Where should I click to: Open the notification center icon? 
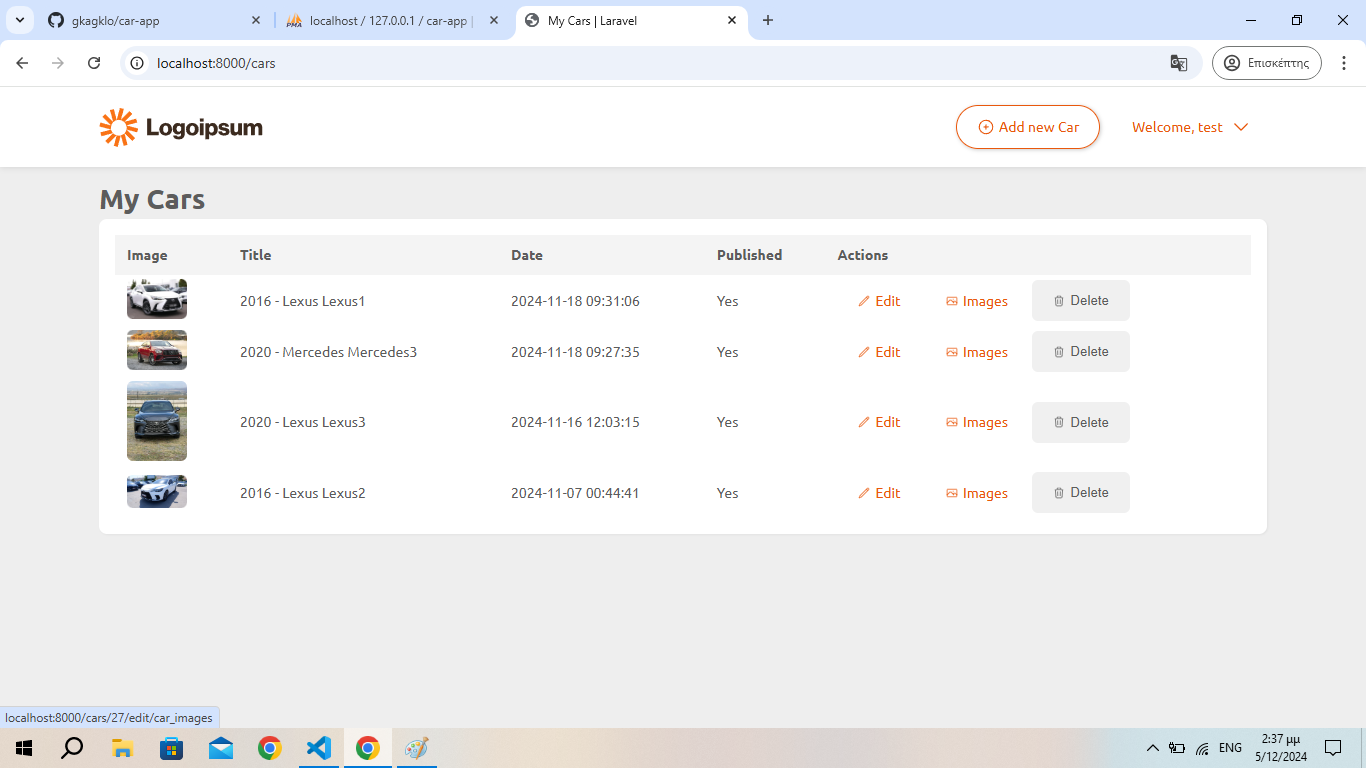[1332, 748]
